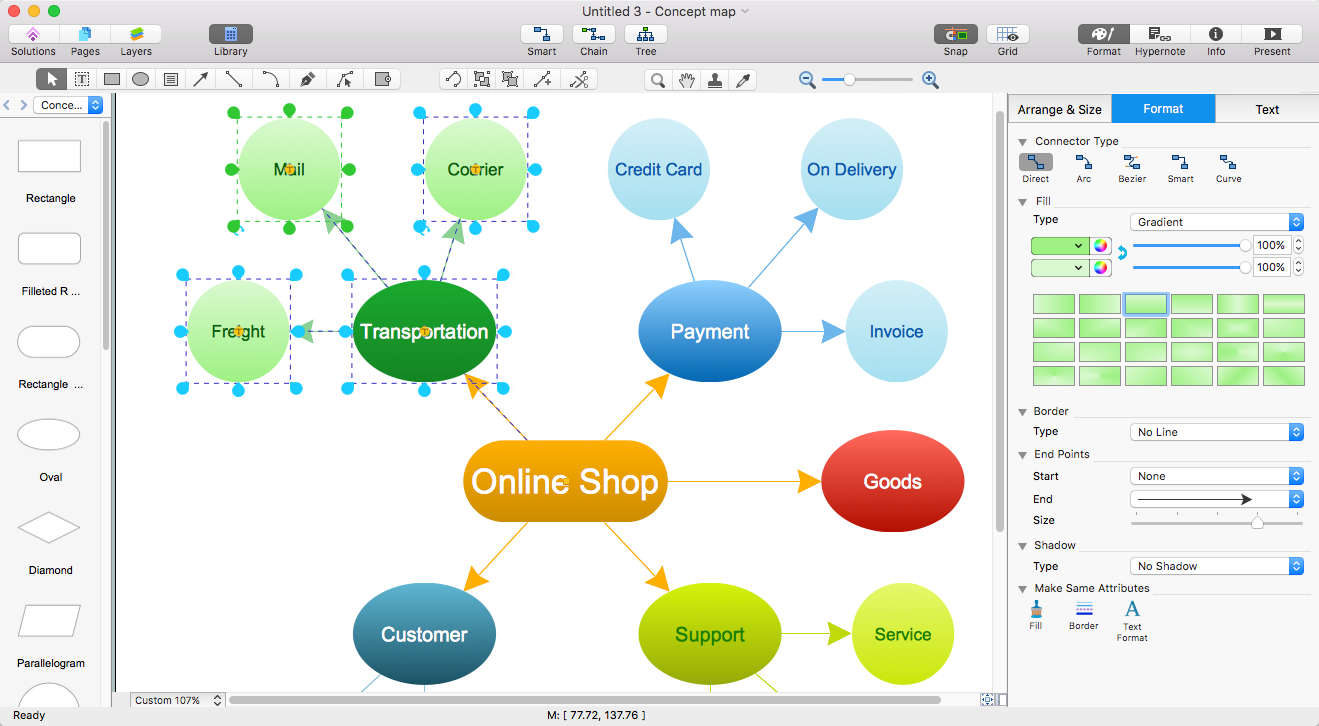1319x726 pixels.
Task: Apply Make Same Text Format attribute
Action: point(1132,620)
